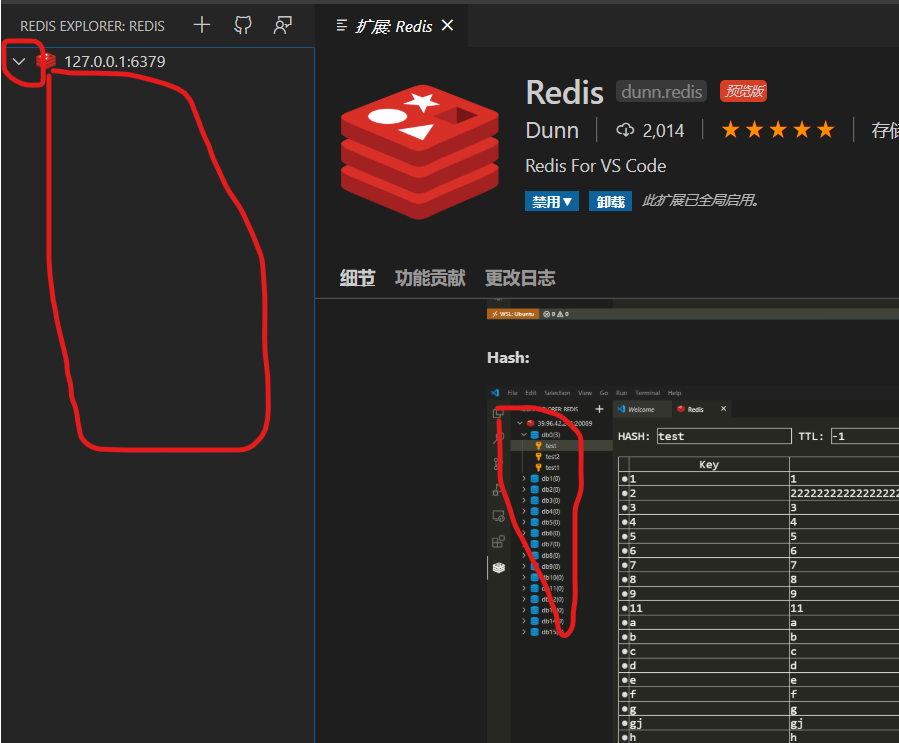Open the 更改日志 changelog tab

[x=520, y=278]
